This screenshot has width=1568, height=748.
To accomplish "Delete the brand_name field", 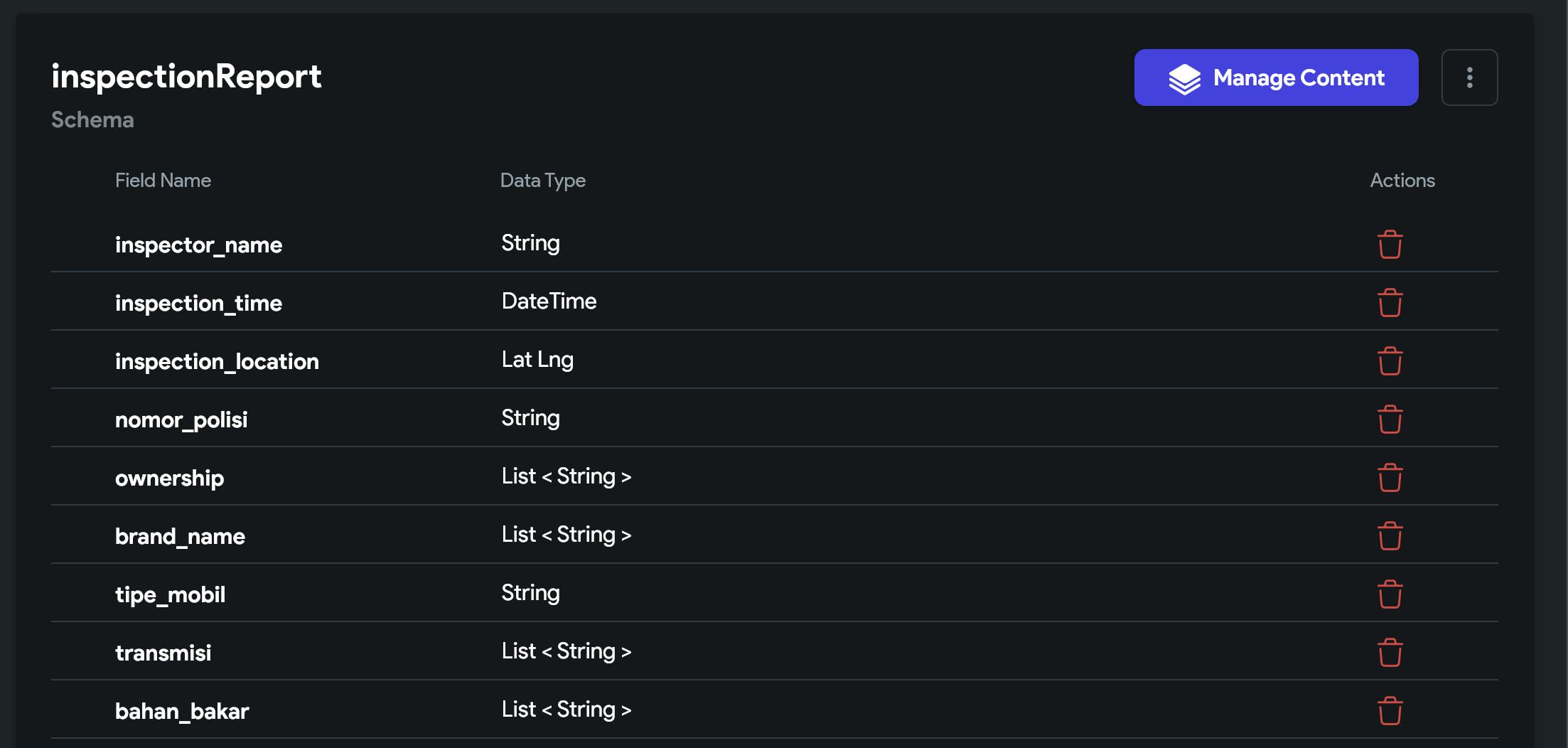I will point(1390,536).
